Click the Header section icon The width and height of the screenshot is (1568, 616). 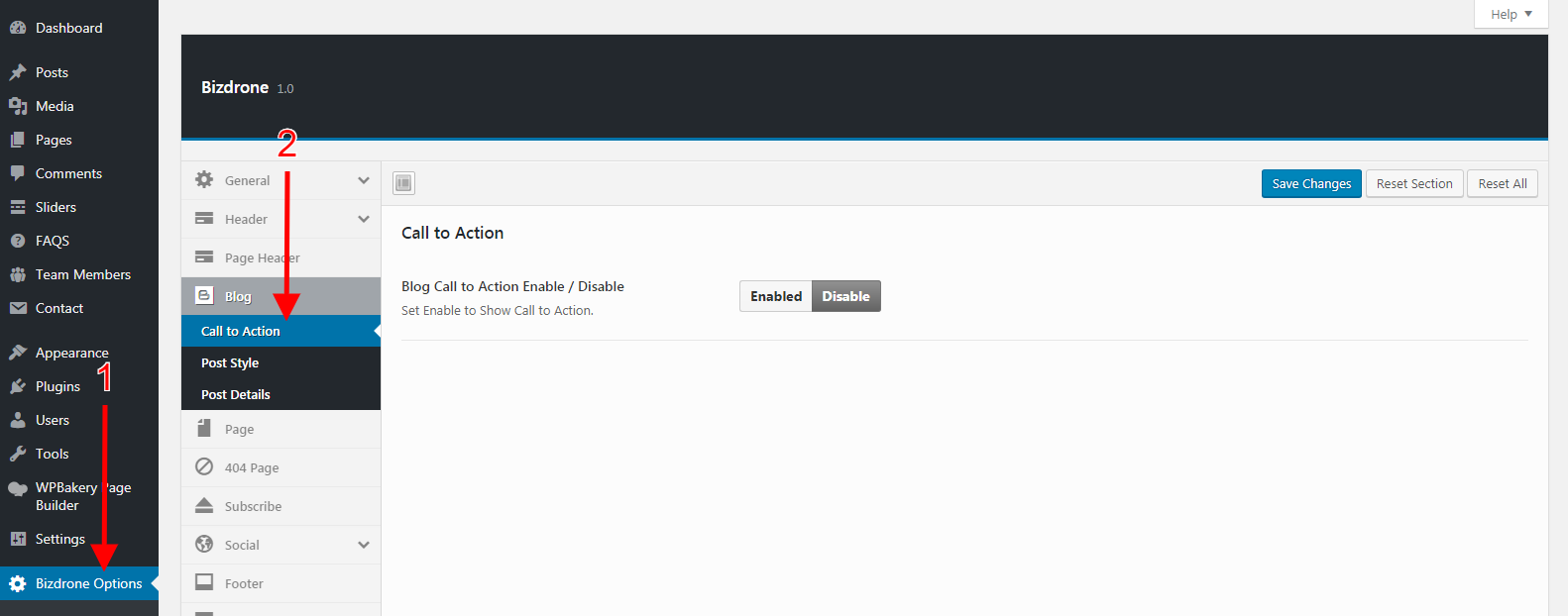(x=204, y=218)
